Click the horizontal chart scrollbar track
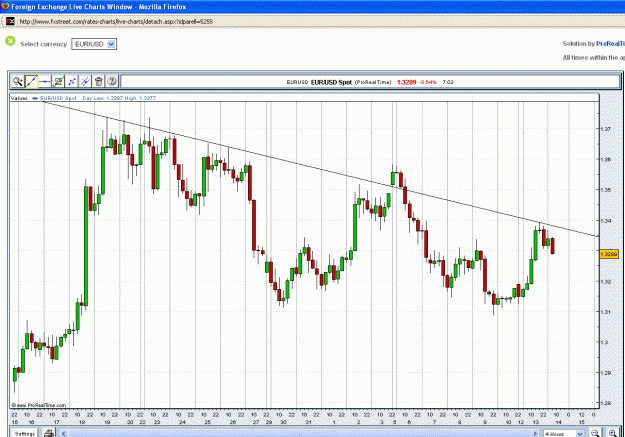 click(x=299, y=433)
